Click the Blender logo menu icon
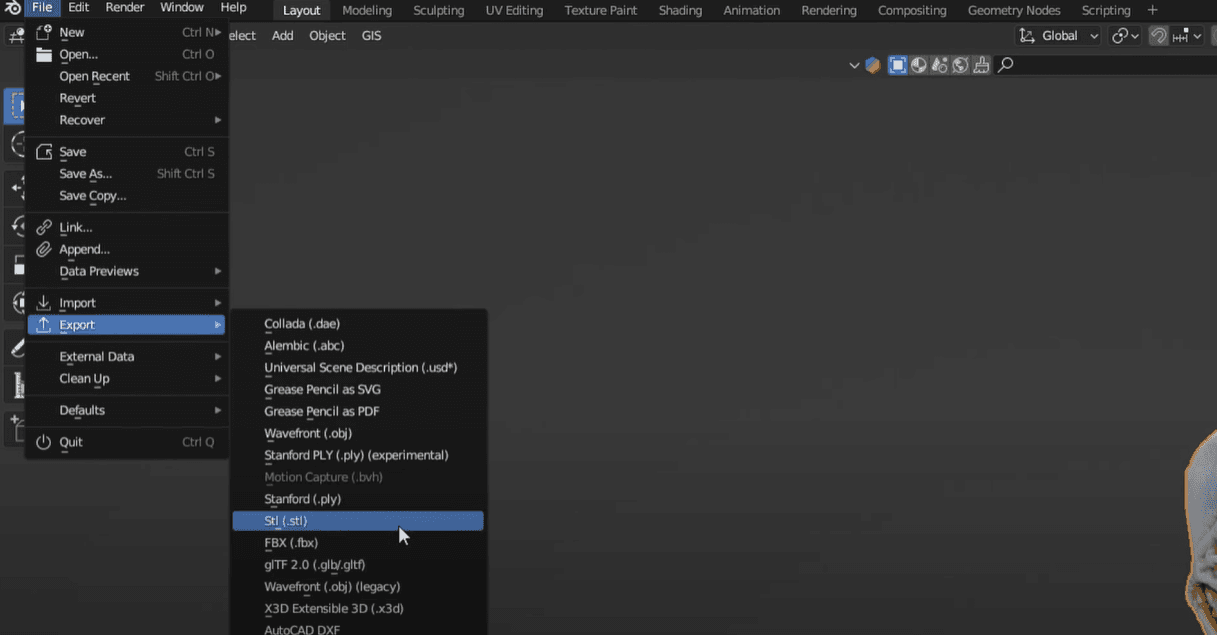The width and height of the screenshot is (1217, 635). (x=13, y=8)
